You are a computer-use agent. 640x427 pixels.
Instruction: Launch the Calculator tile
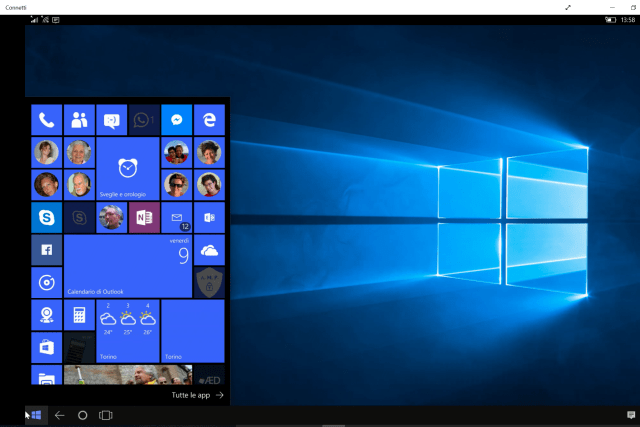79,314
